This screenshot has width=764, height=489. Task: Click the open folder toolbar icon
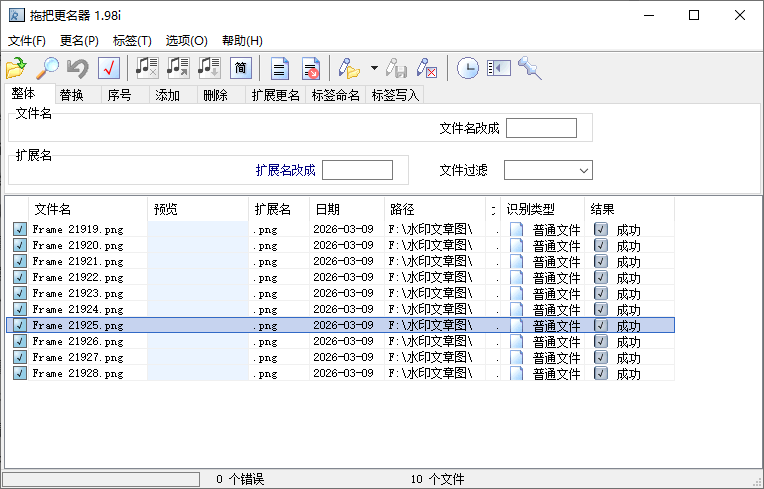pyautogui.click(x=16, y=68)
